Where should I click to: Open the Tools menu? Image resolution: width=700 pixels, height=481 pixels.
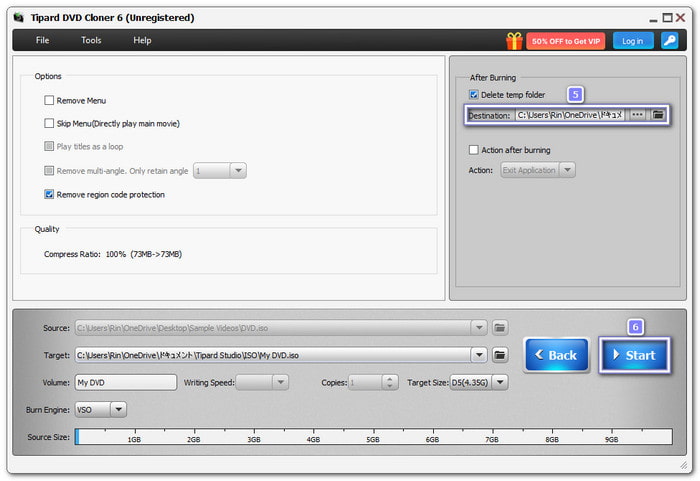(x=91, y=40)
